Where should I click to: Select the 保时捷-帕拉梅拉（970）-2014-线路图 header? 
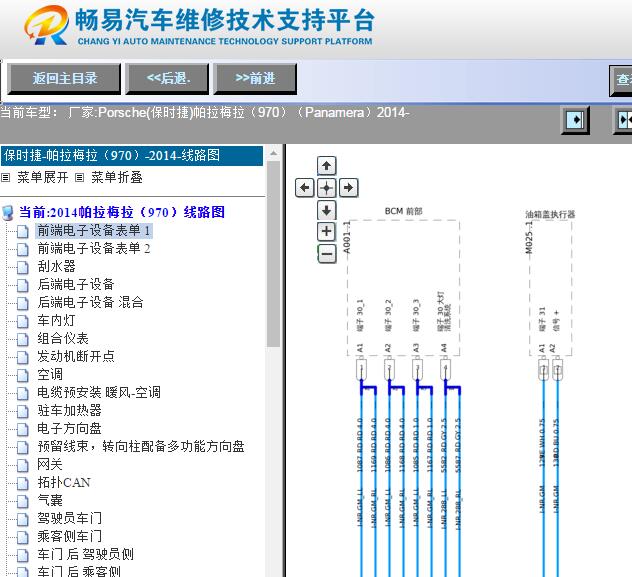click(x=132, y=156)
